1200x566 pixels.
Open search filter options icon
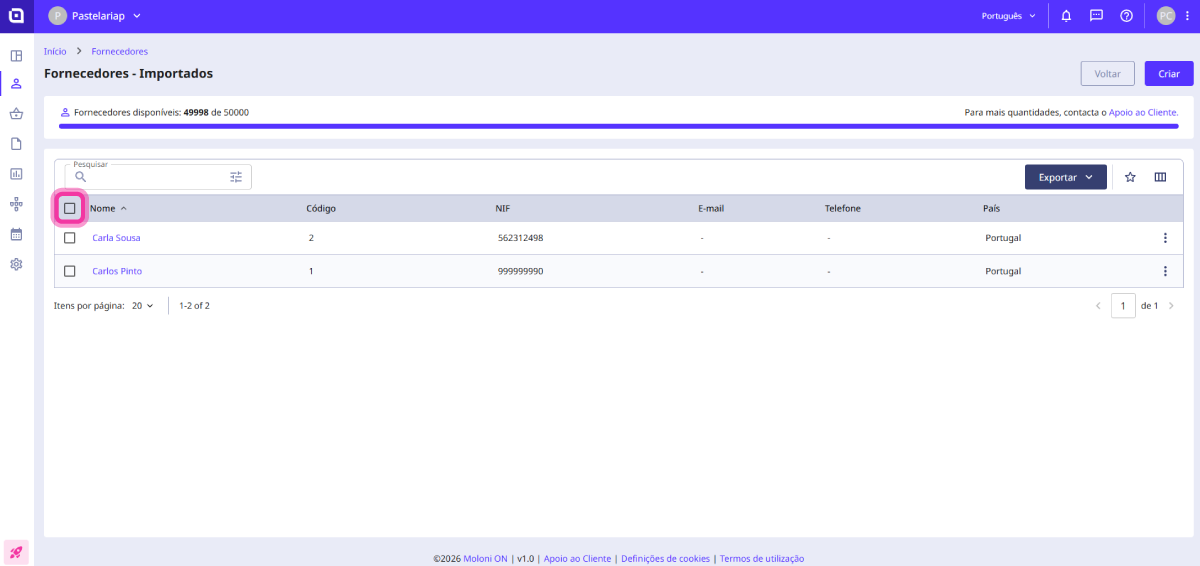point(236,177)
